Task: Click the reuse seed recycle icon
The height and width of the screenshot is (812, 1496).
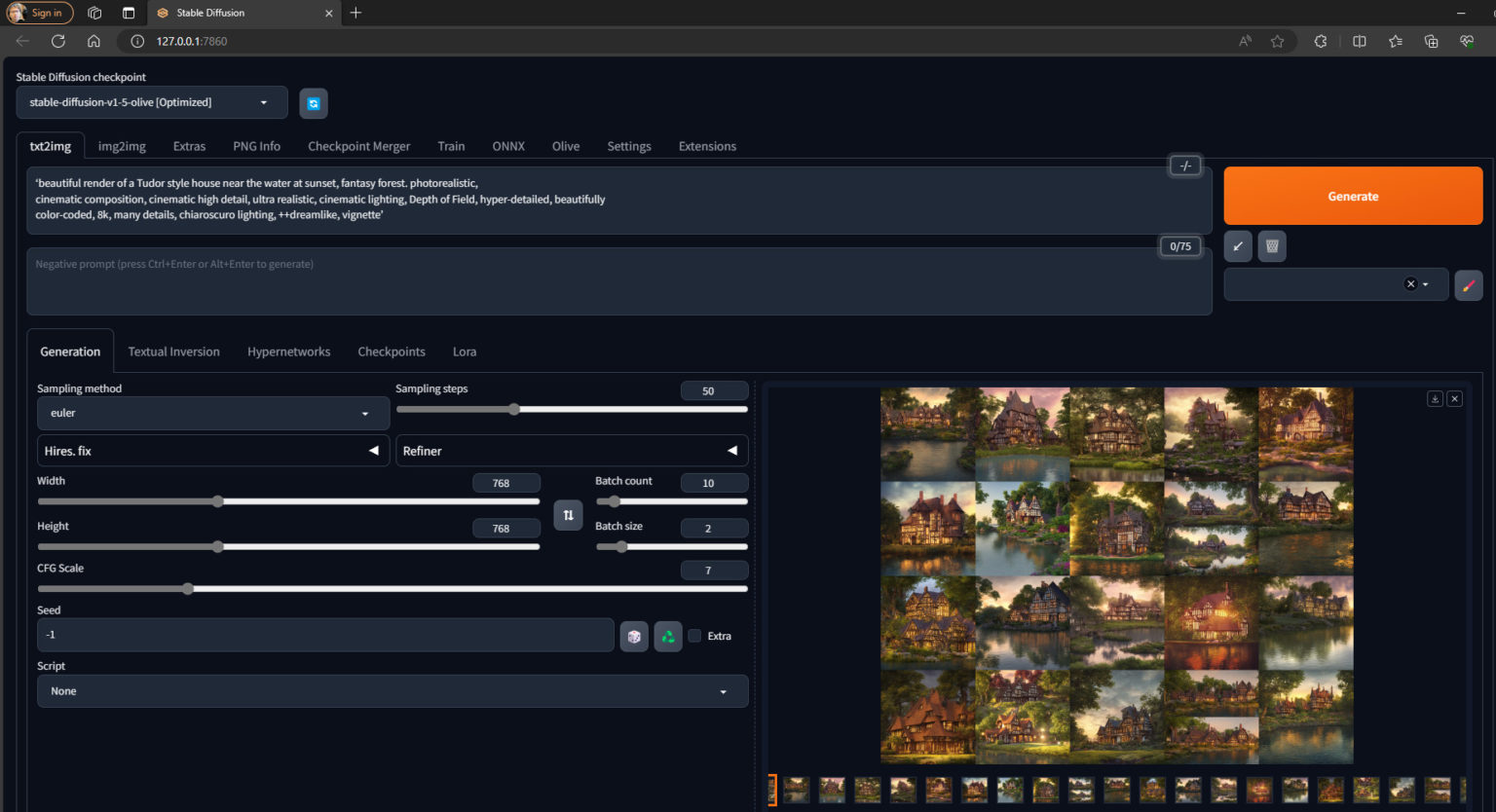Action: tap(667, 635)
